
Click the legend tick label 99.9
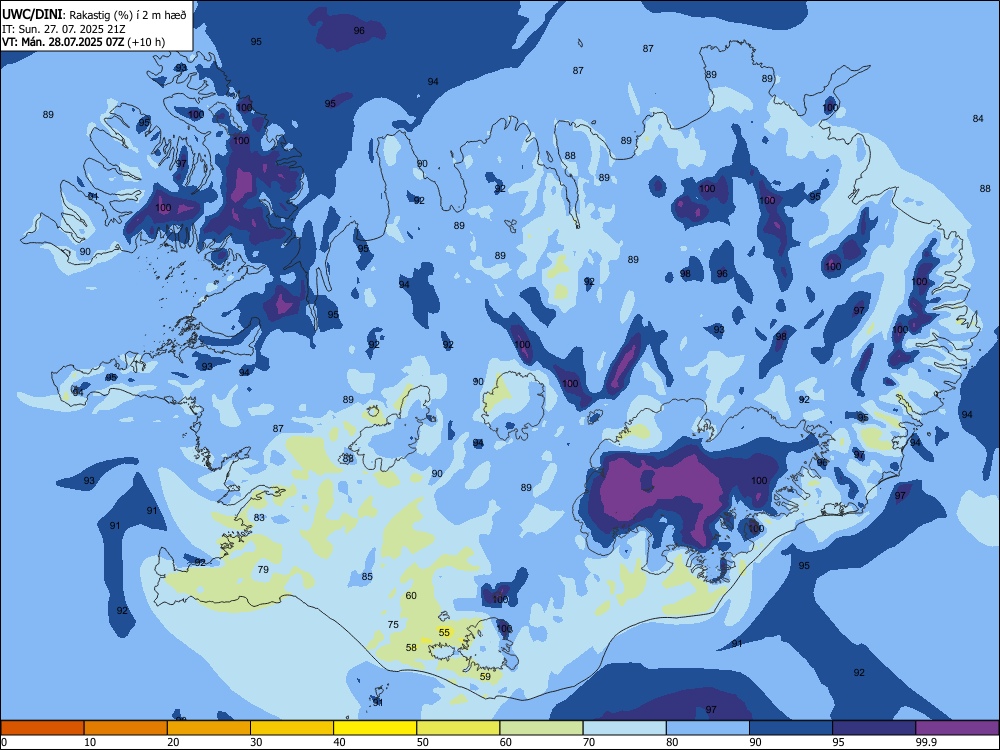925,742
